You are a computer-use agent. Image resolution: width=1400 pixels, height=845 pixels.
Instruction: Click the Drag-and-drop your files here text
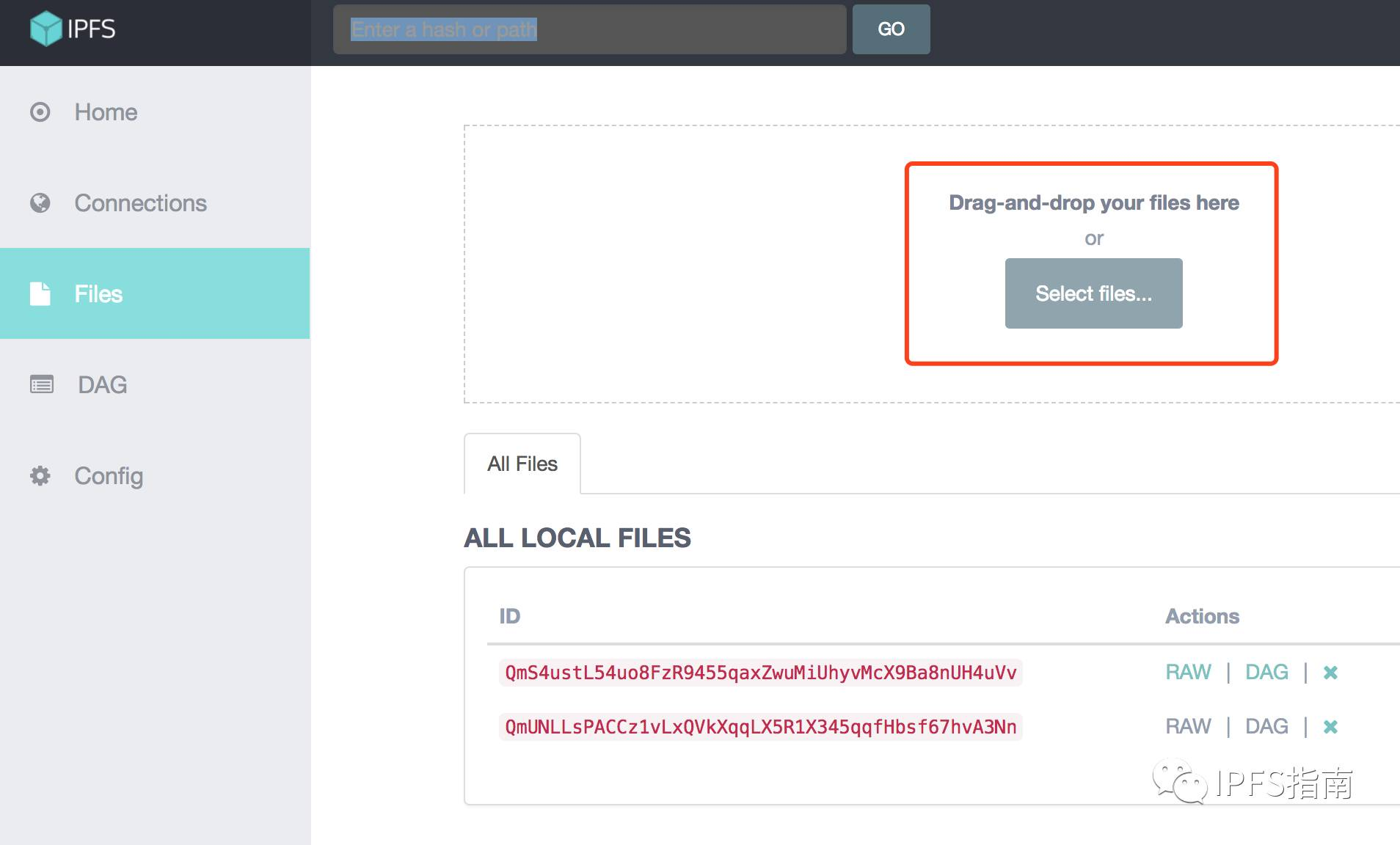click(x=1093, y=202)
